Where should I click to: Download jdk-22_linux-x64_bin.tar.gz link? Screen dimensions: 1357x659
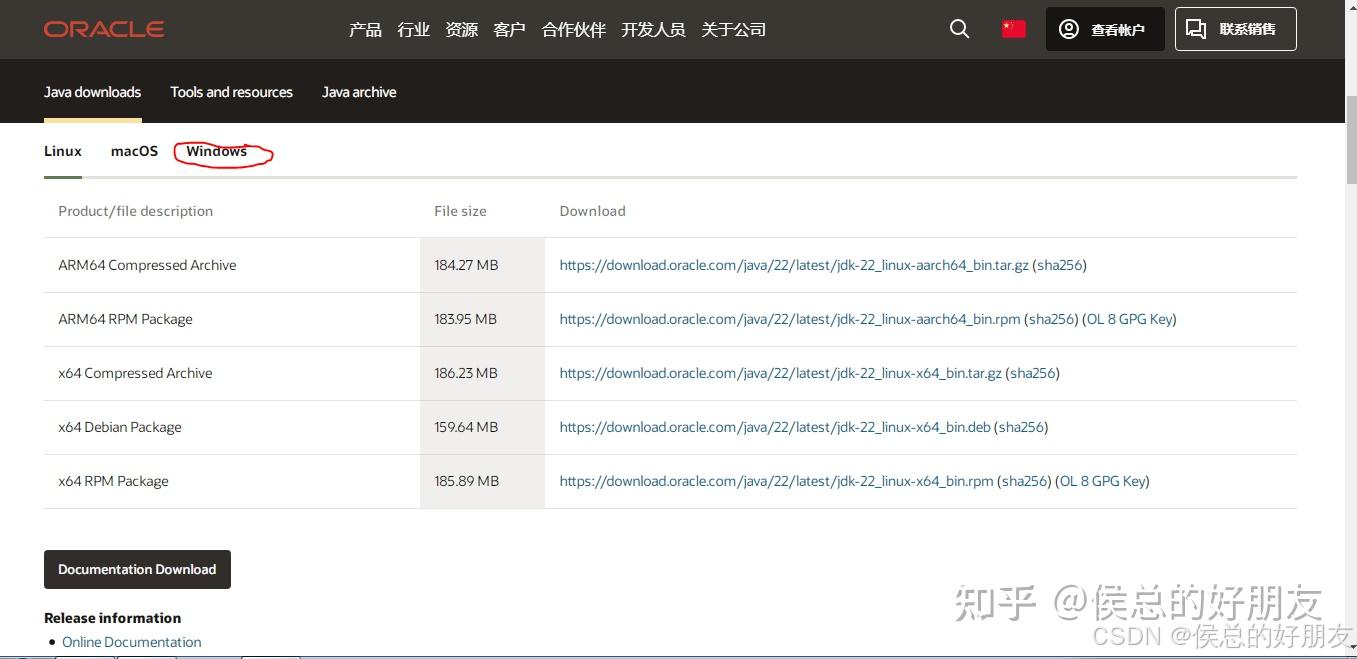[x=780, y=373]
